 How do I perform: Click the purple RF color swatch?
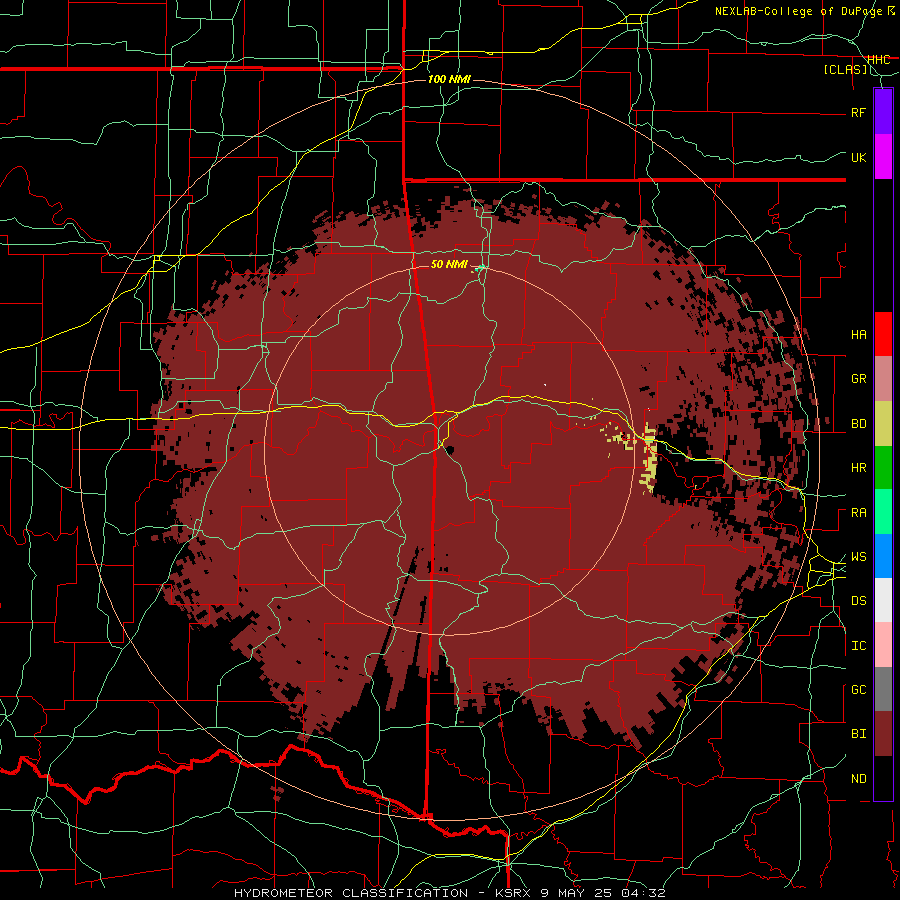[x=883, y=112]
